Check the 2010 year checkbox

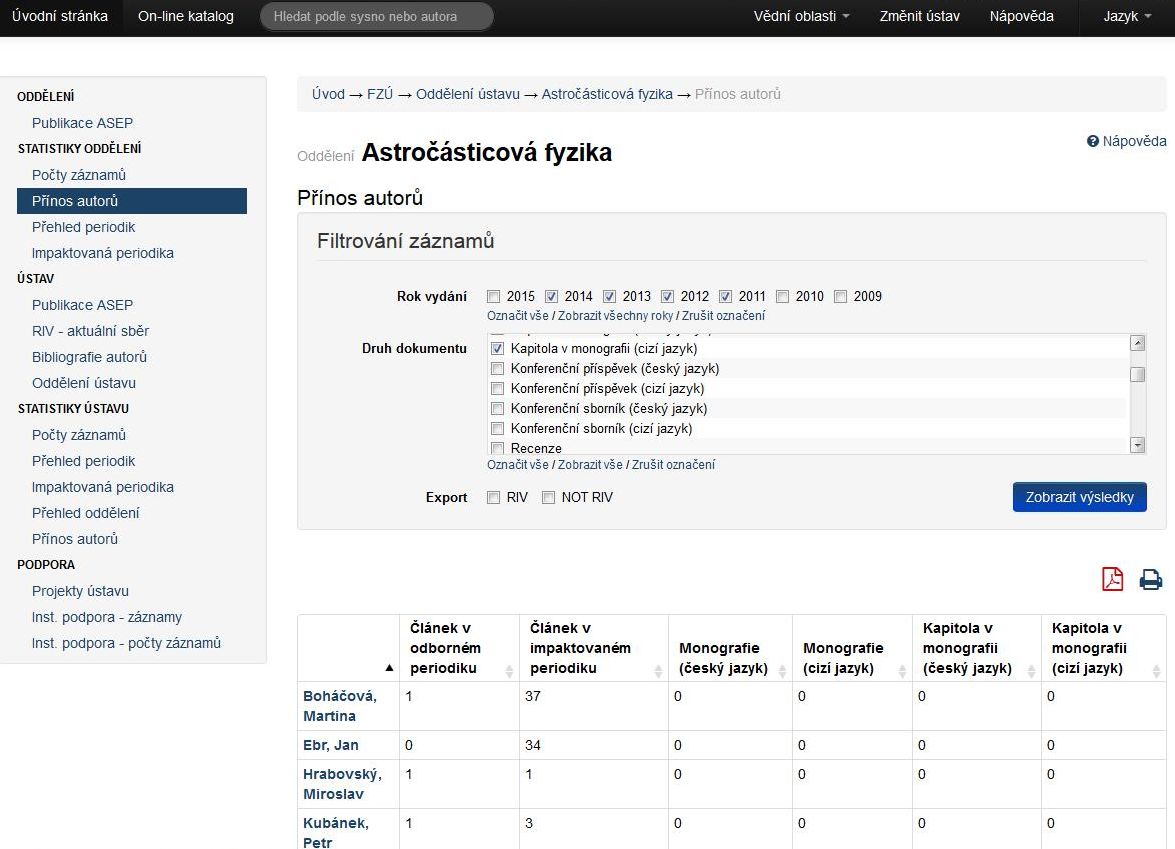[x=782, y=297]
